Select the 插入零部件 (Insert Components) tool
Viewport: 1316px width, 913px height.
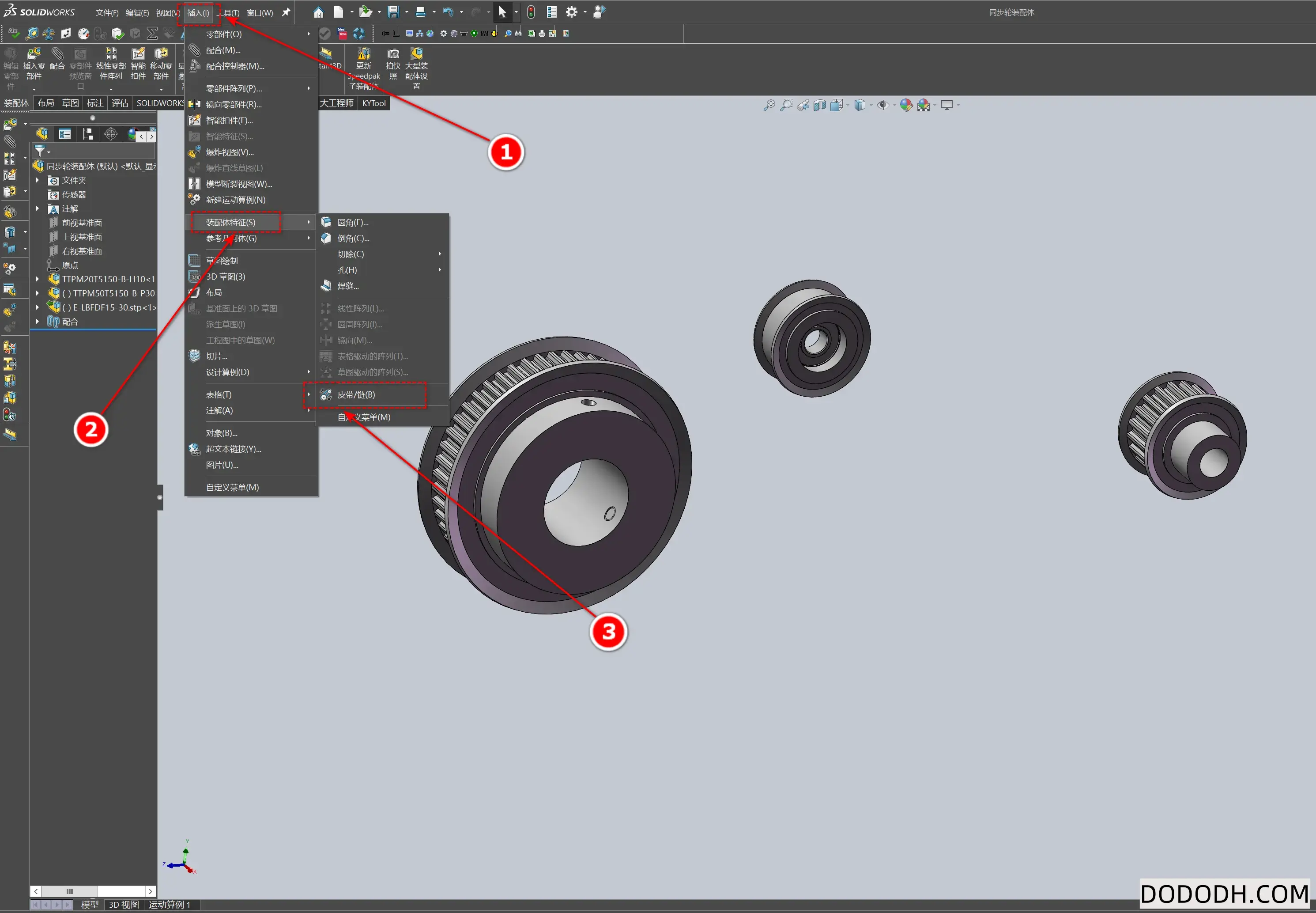click(x=34, y=63)
